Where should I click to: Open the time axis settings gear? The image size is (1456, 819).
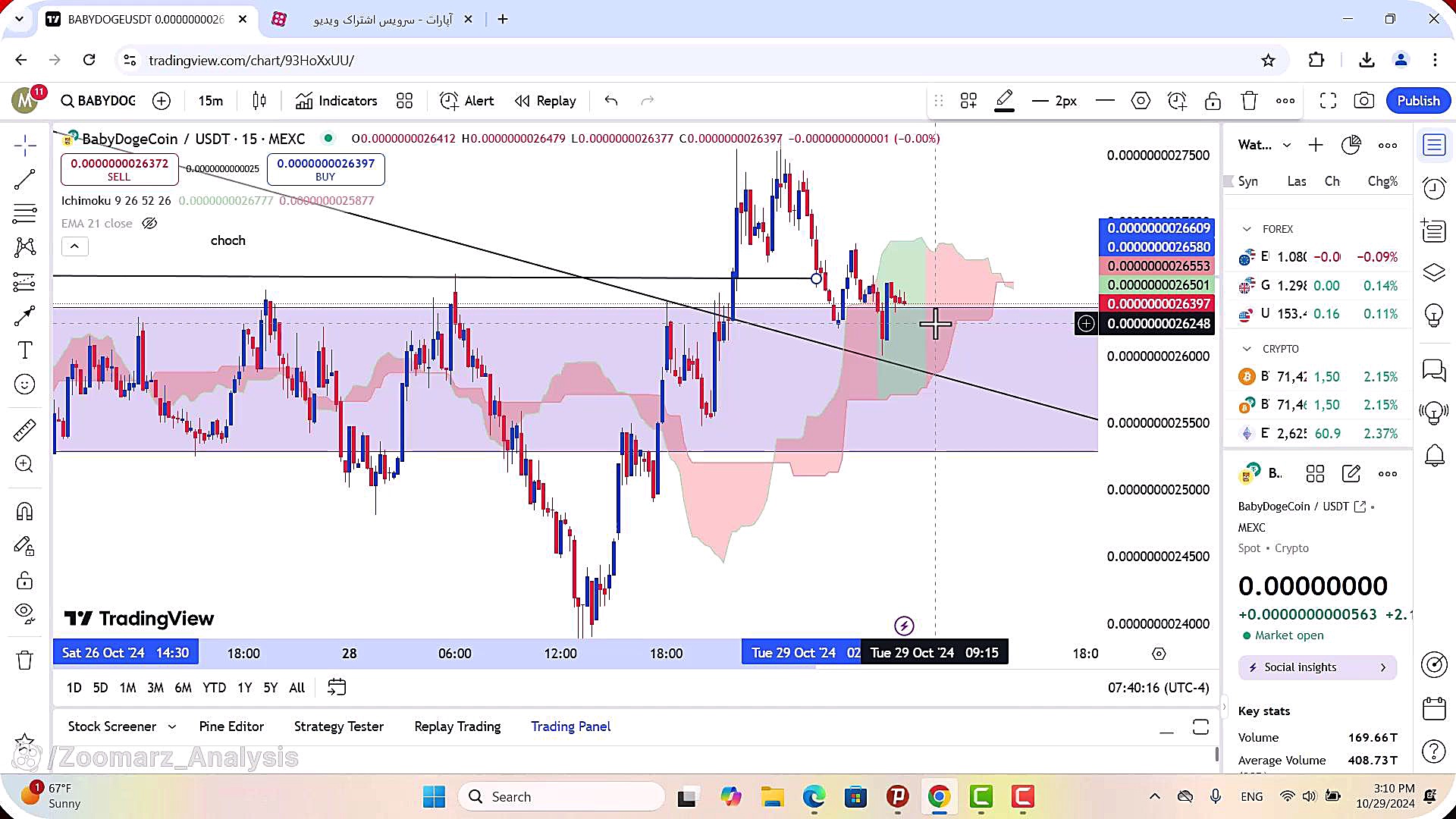tap(1159, 654)
